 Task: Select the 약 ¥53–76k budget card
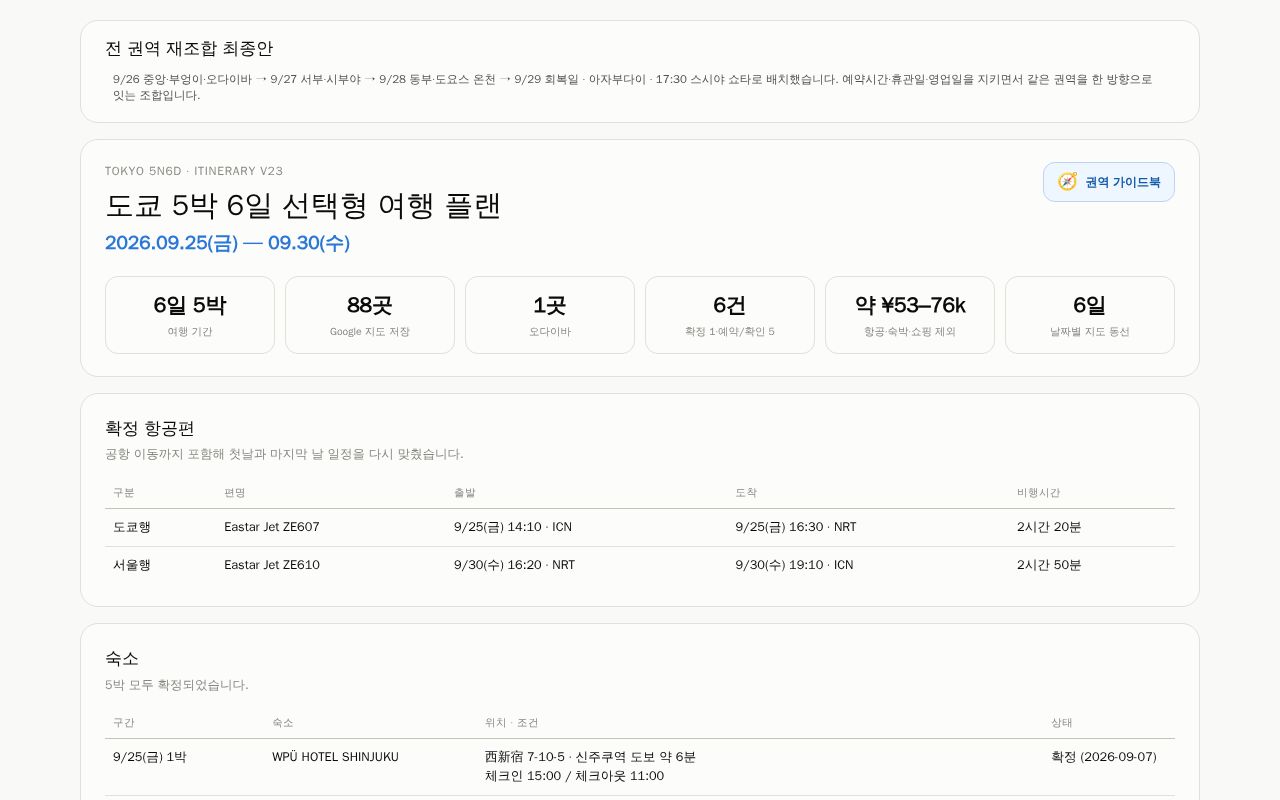[x=910, y=315]
